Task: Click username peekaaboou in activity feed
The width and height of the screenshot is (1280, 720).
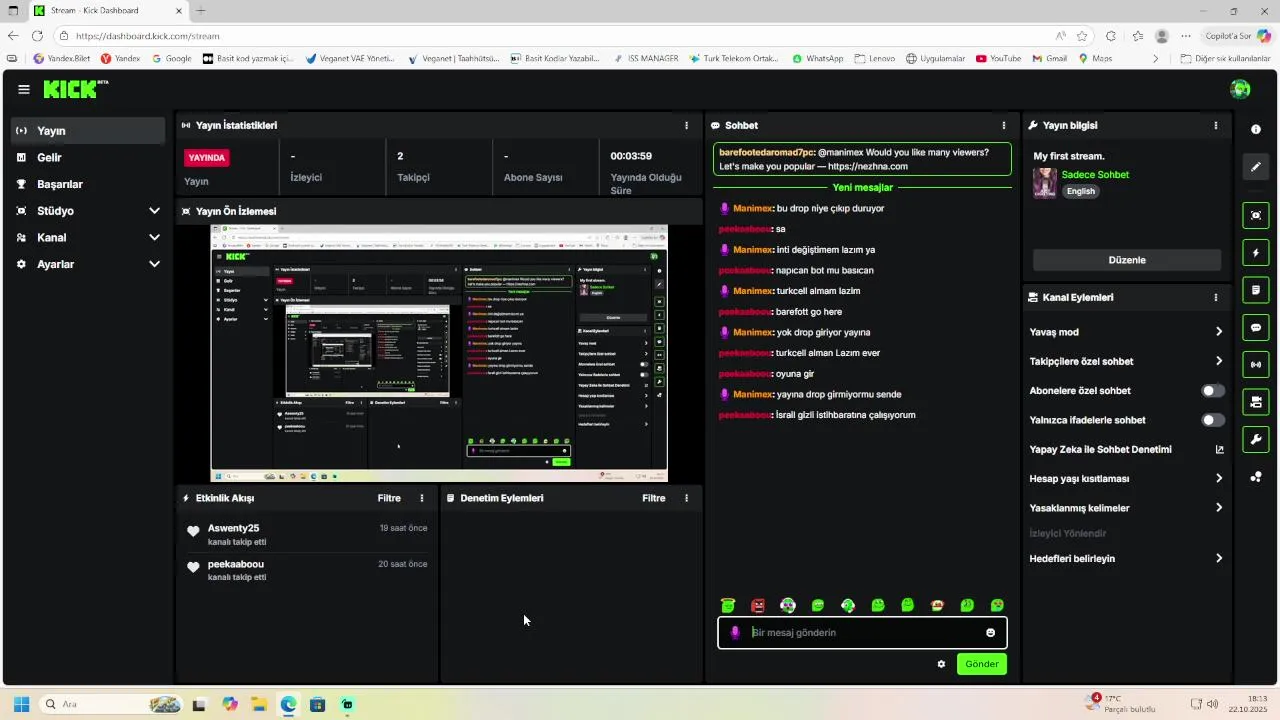Action: (x=236, y=564)
